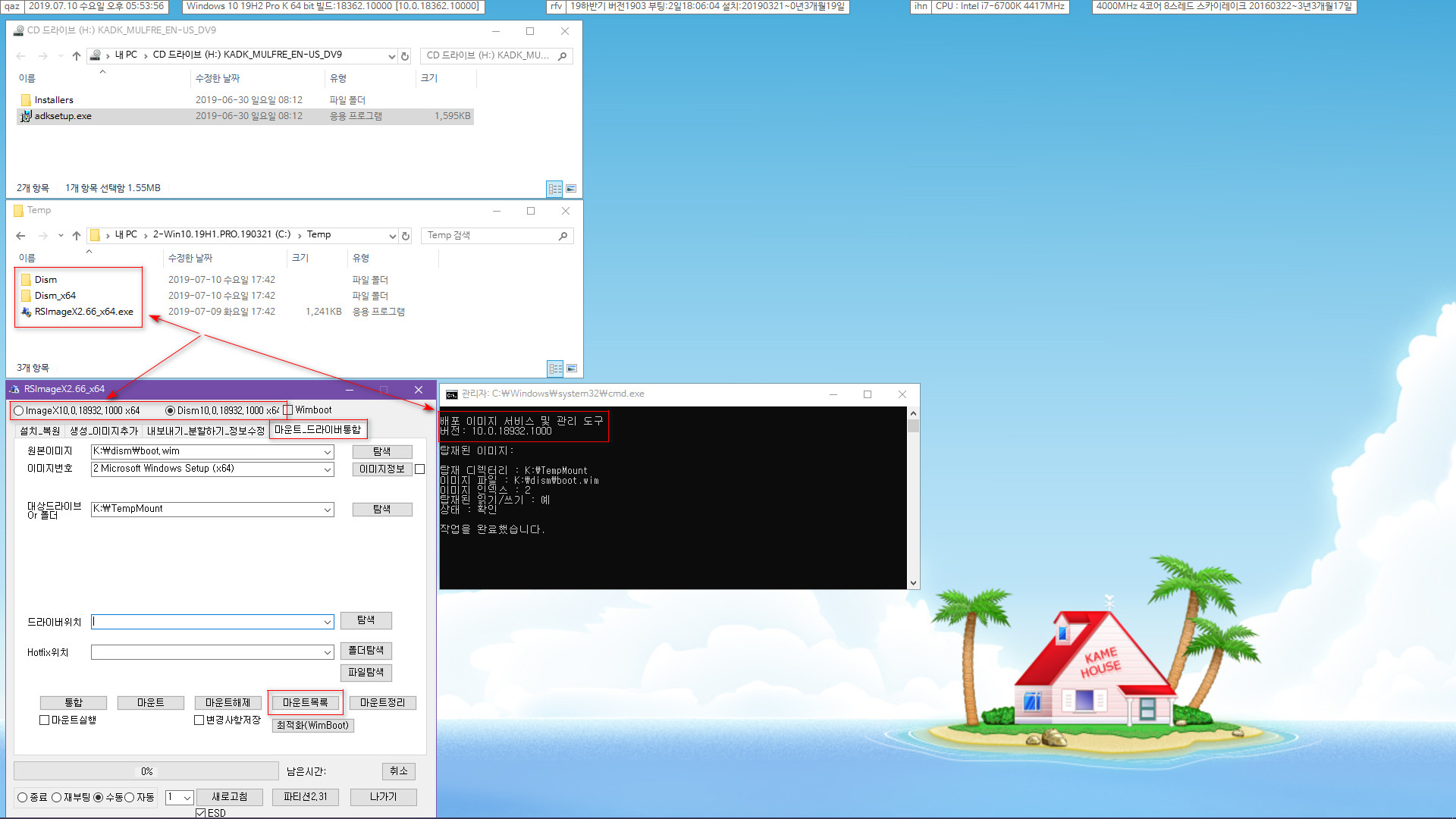Click the search magnifier in the CD drive window
This screenshot has width=1456, height=819.
tap(562, 56)
